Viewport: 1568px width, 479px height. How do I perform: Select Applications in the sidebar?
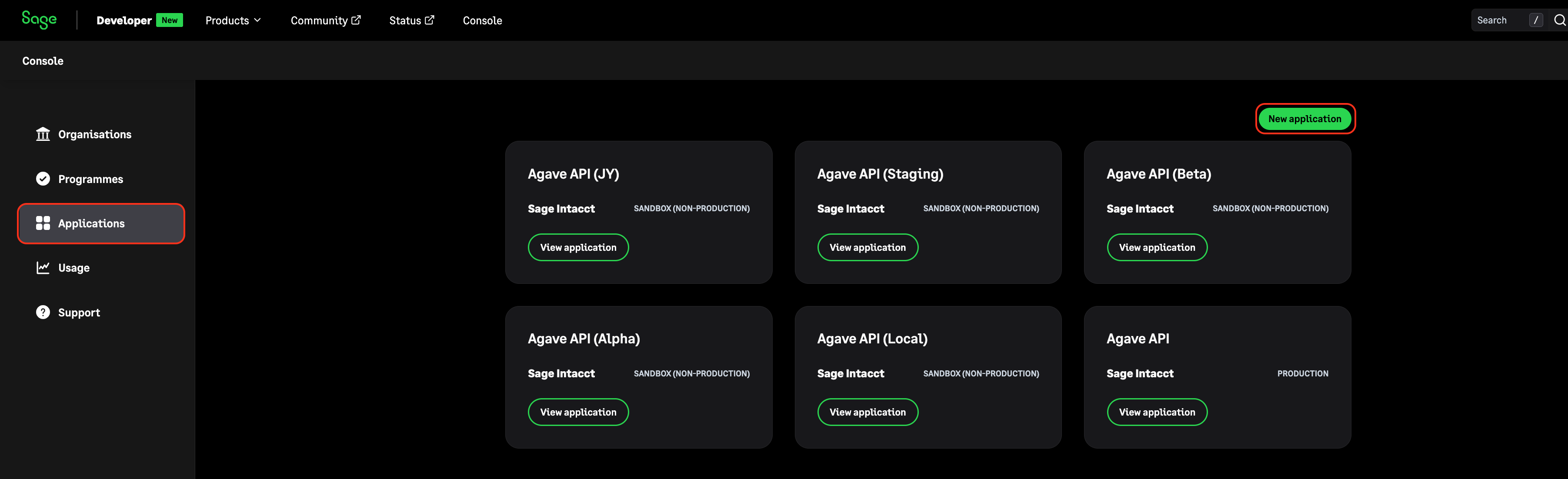pos(101,223)
